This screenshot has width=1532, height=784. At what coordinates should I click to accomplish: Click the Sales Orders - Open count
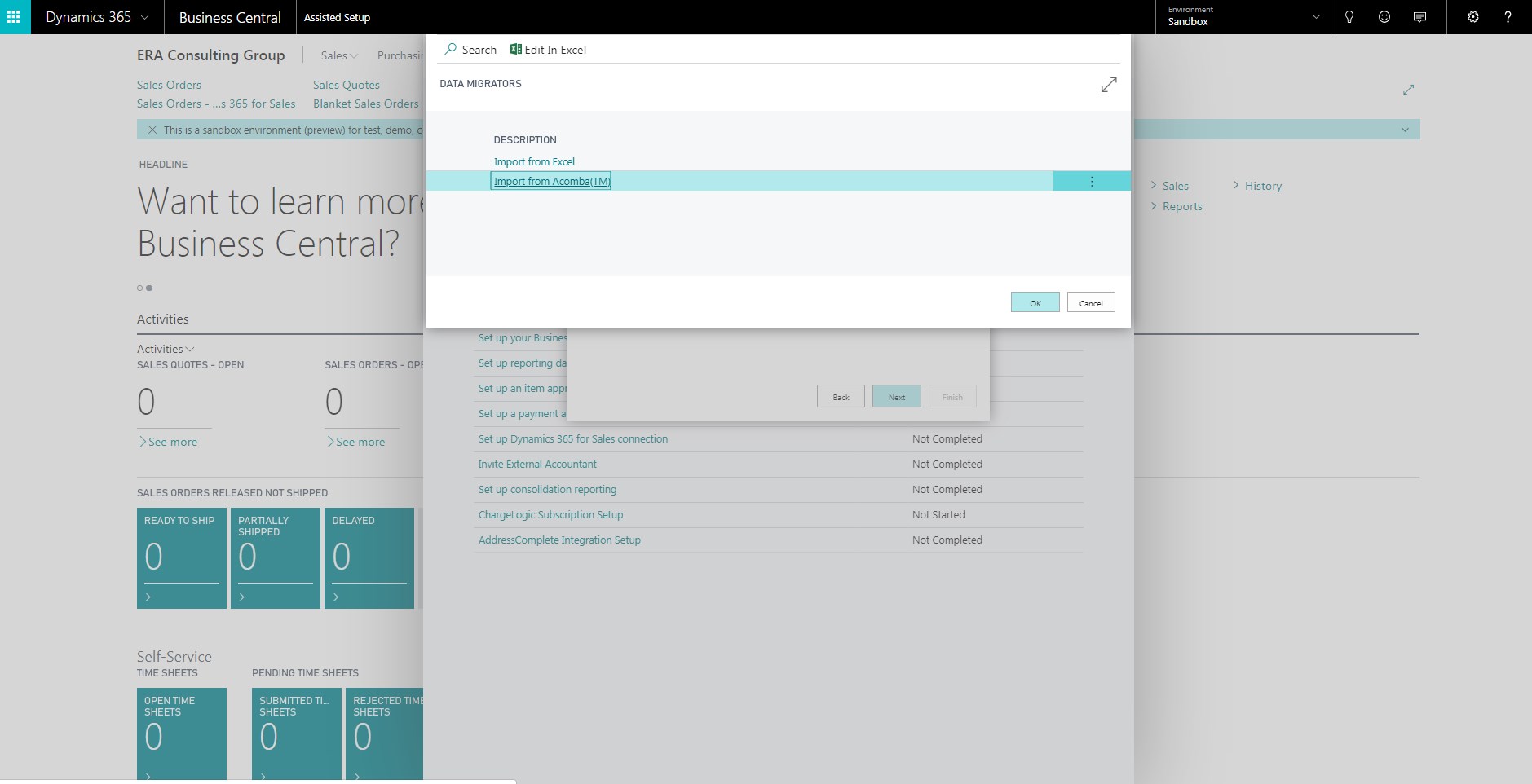coord(334,402)
